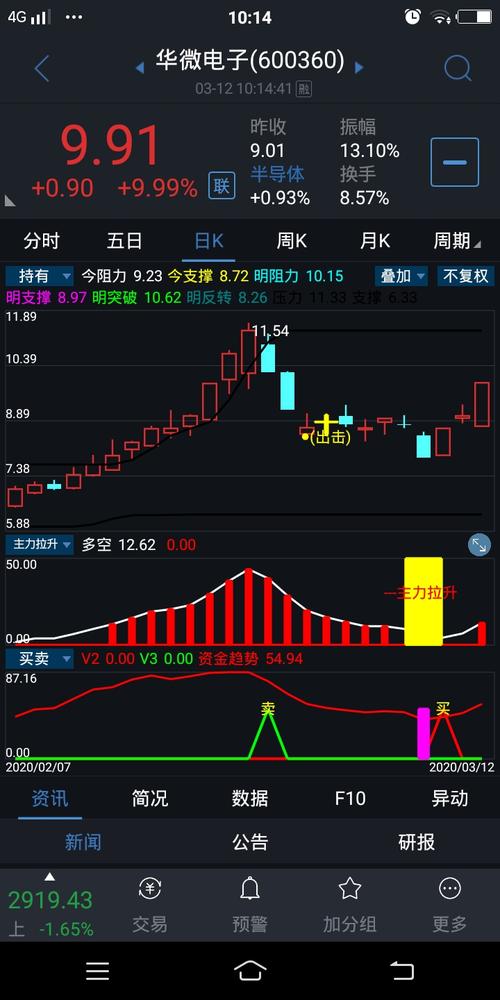Select the 公告 announcements tab
Screen dimensions: 500x1000
tap(250, 842)
